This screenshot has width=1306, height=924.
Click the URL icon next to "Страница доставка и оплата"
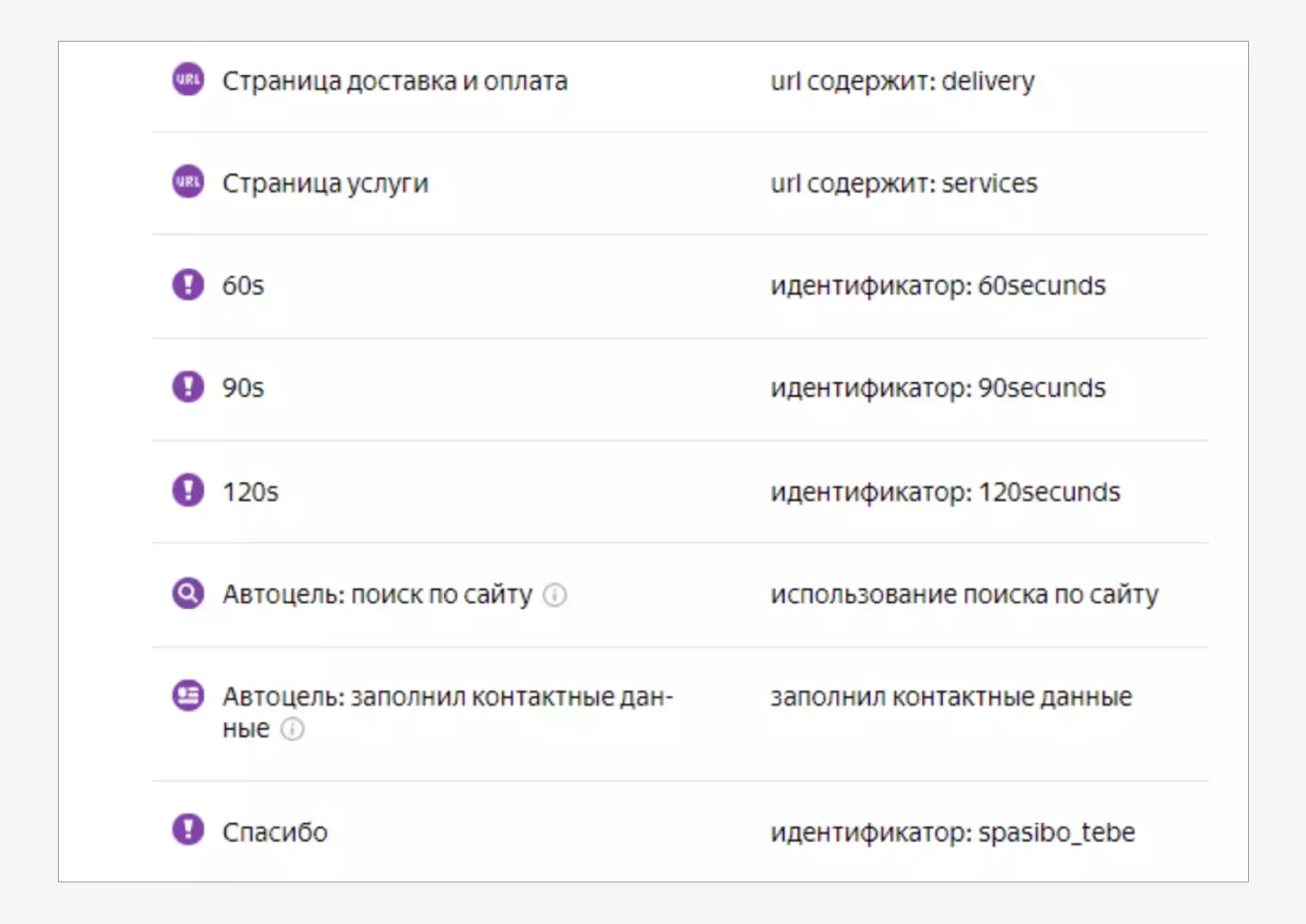click(x=187, y=80)
